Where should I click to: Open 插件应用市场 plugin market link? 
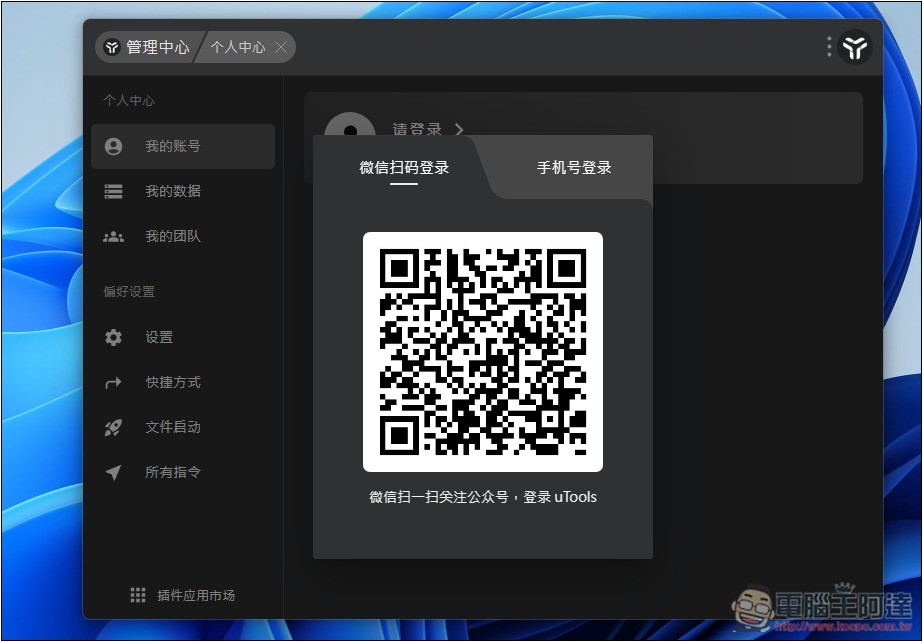coord(195,595)
